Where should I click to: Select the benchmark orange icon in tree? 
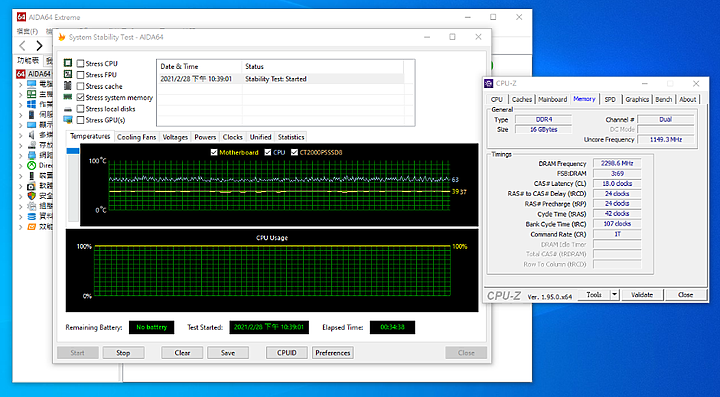[31, 227]
